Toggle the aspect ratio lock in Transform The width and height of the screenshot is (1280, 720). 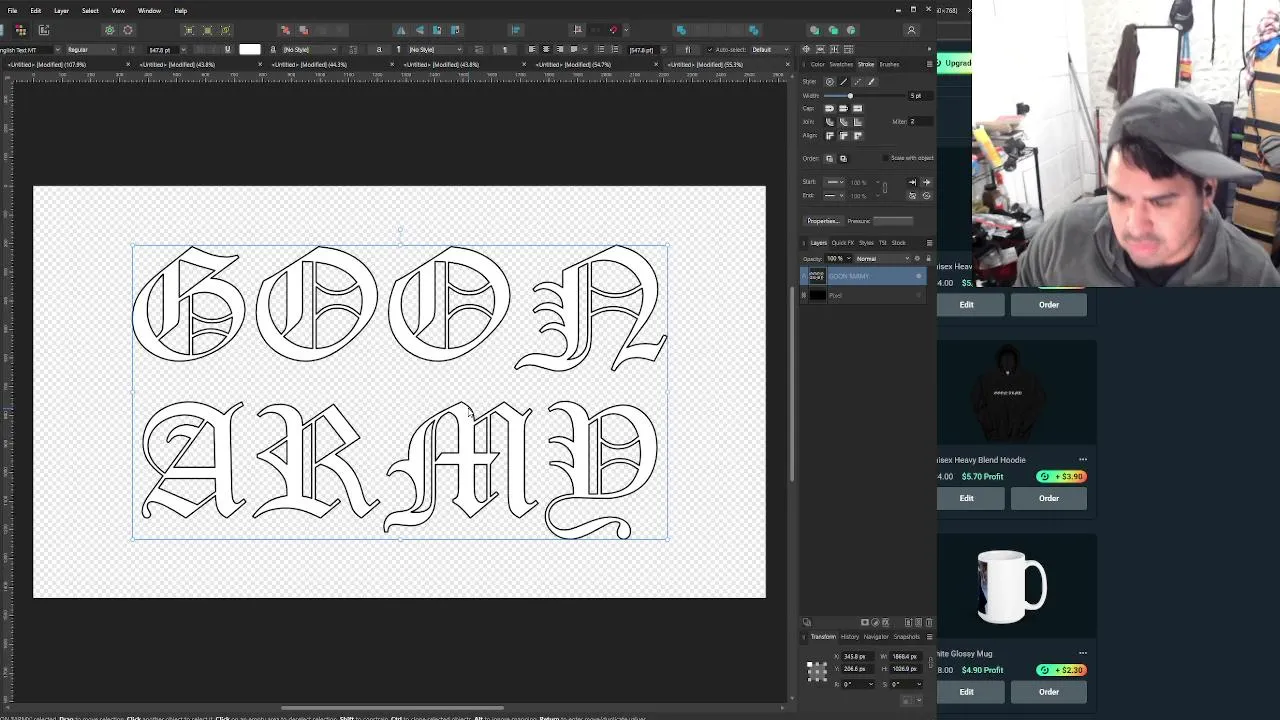930,663
